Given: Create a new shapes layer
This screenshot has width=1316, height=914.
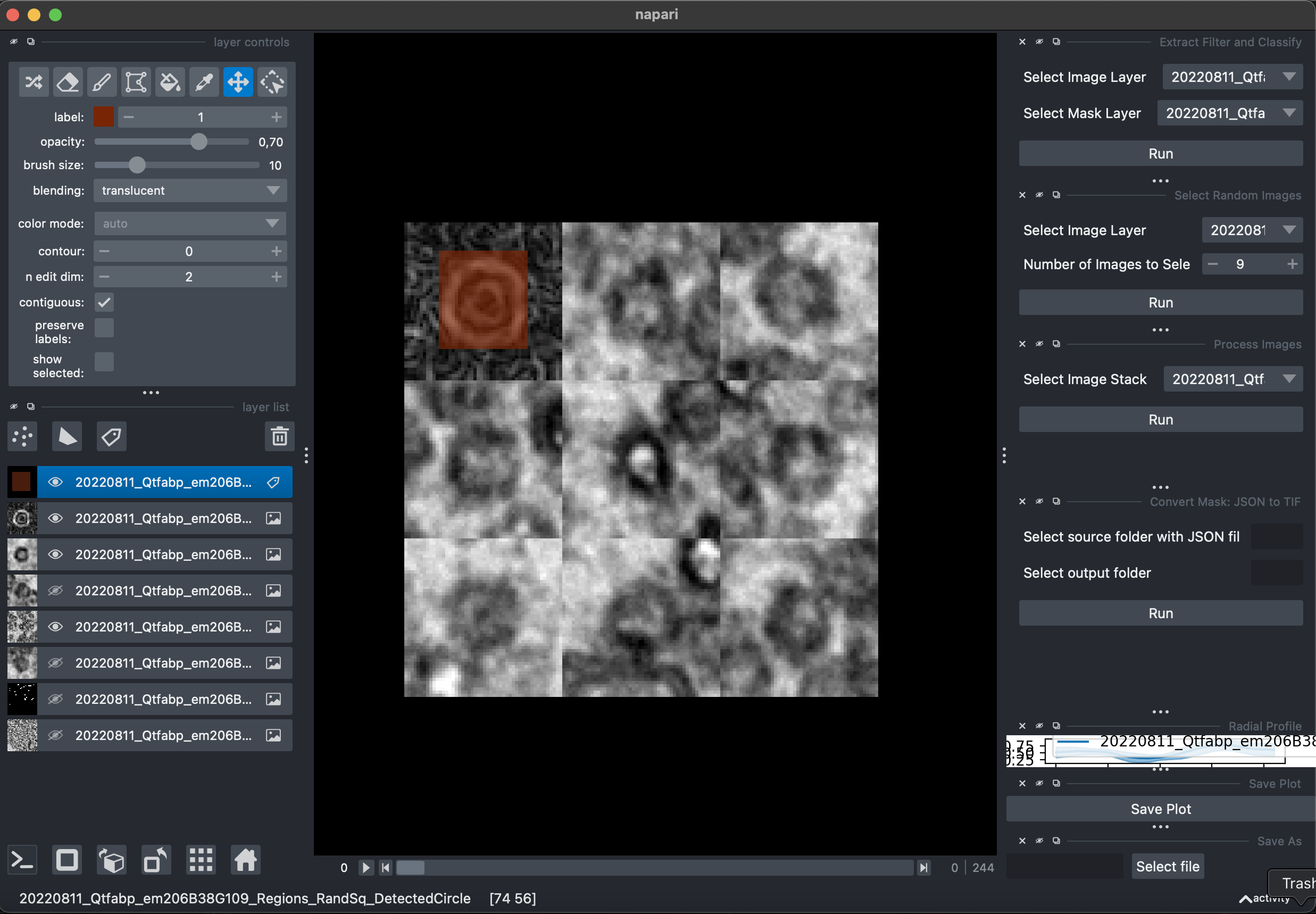Looking at the screenshot, I should pos(67,436).
